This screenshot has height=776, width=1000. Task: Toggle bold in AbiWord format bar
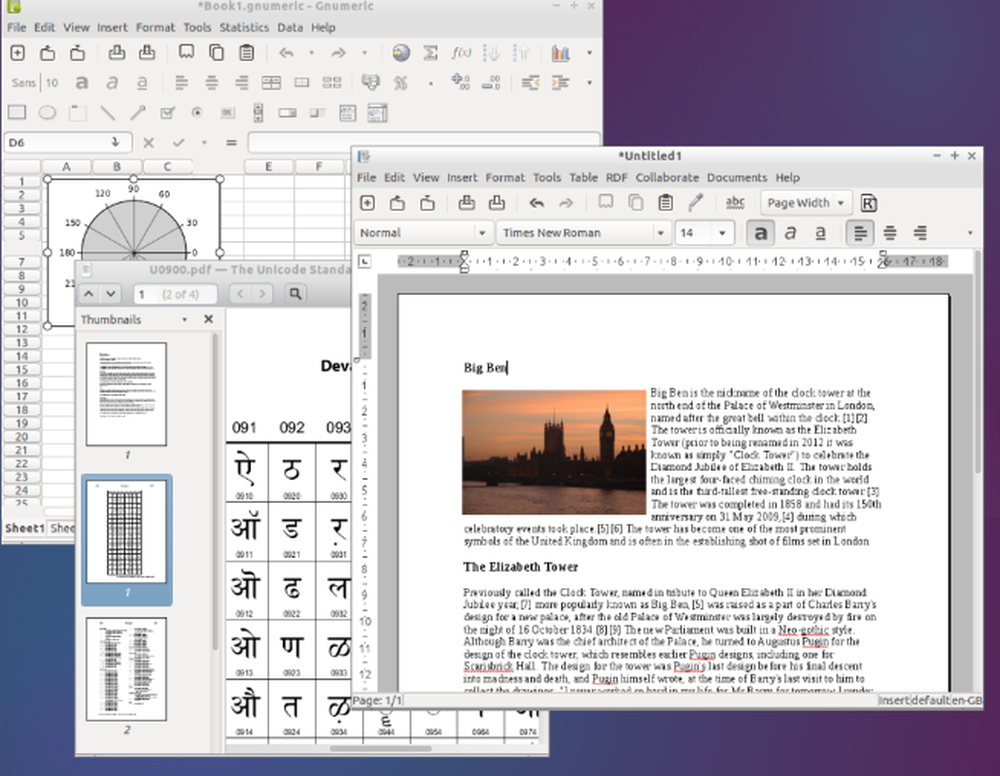click(x=760, y=233)
